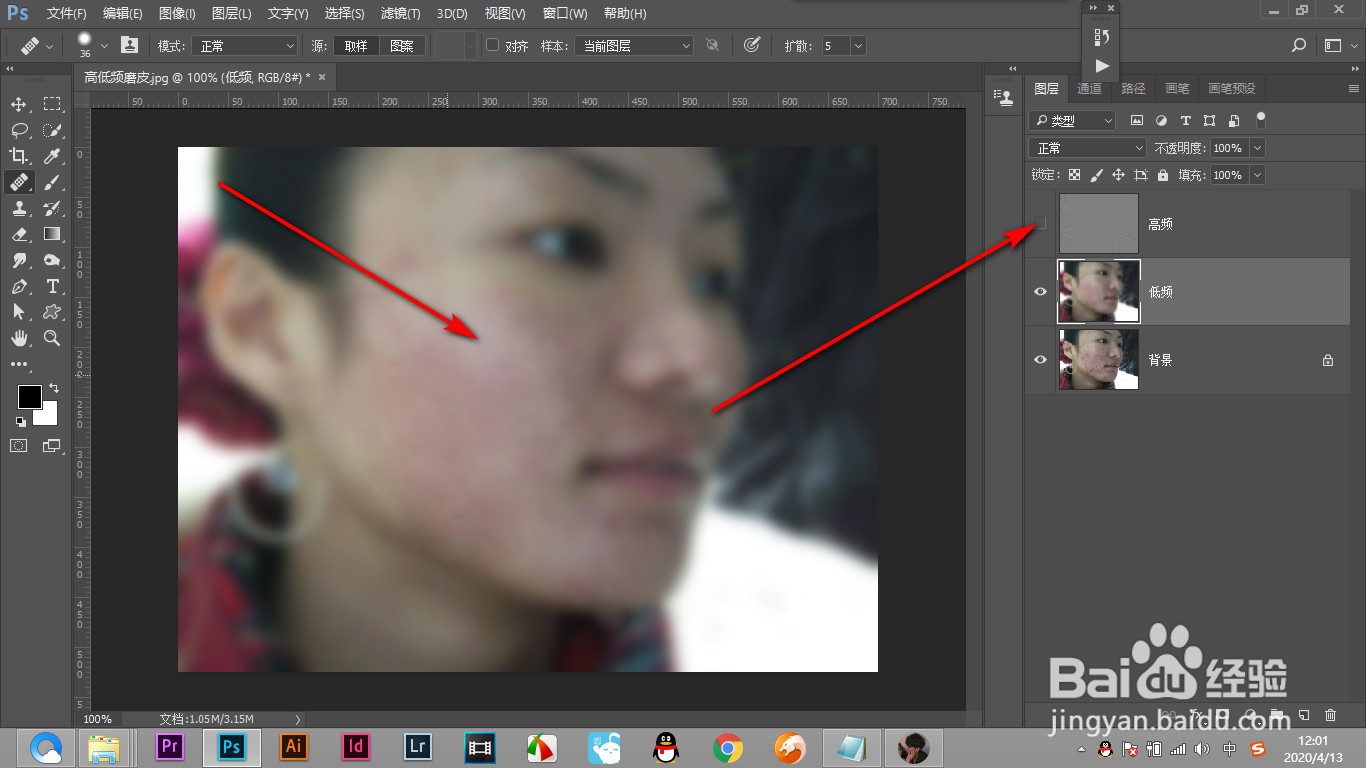Select the Eraser tool
Screen dimensions: 1366x768
[18, 234]
